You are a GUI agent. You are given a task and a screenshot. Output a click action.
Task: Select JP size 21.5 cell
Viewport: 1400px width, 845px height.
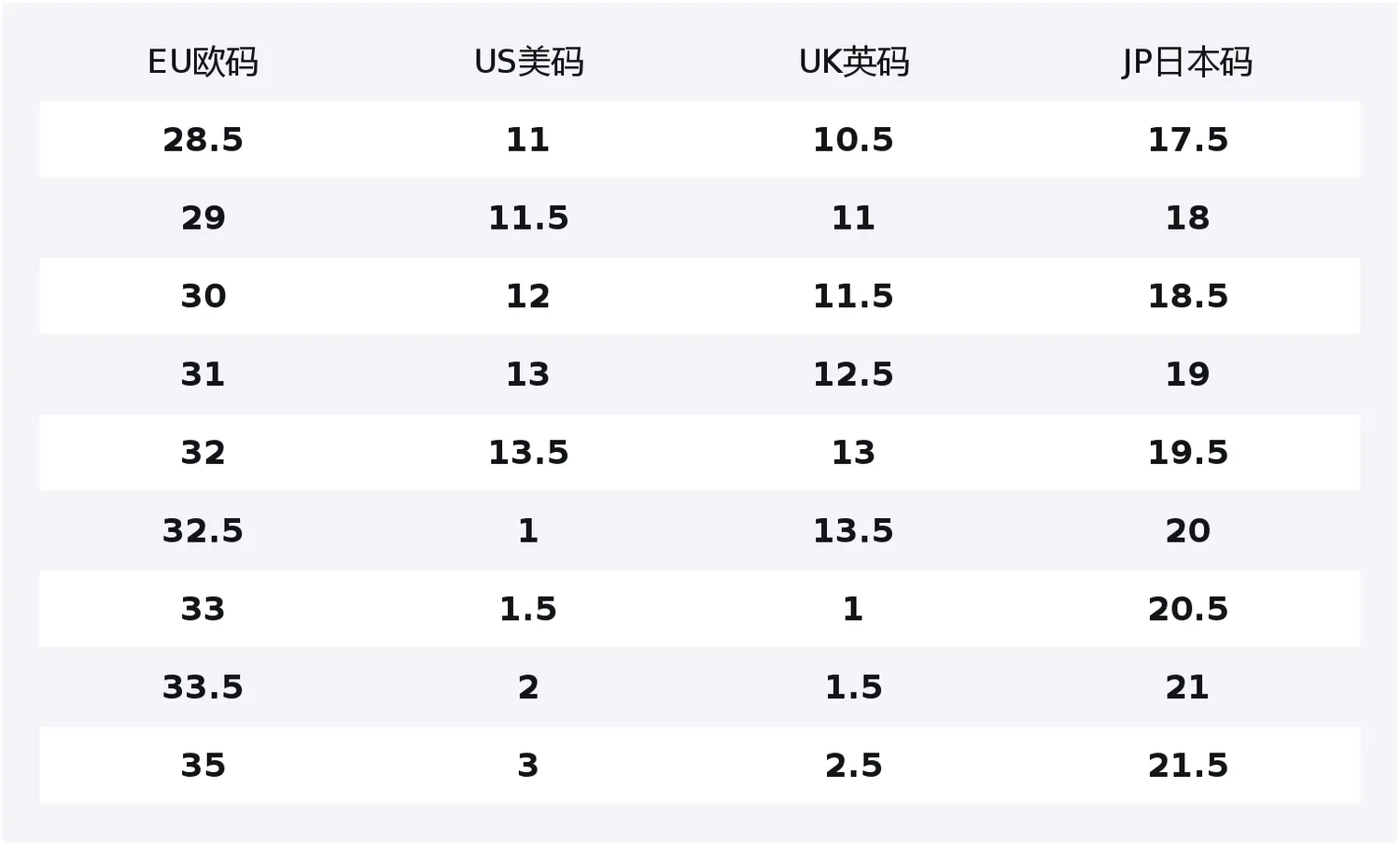[x=1187, y=766]
